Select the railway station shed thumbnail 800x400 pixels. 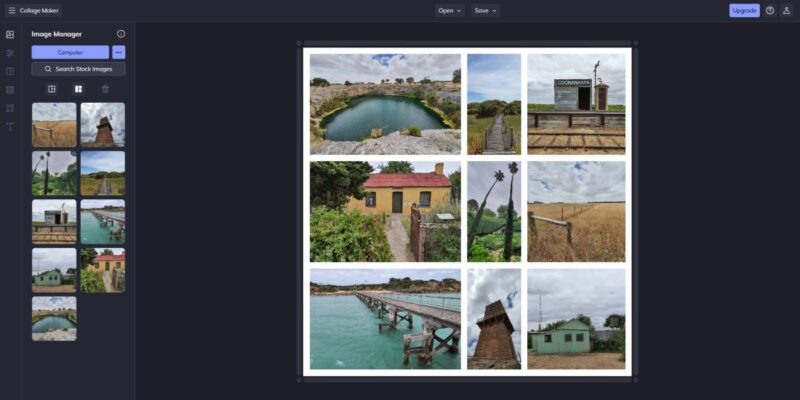[x=54, y=222]
